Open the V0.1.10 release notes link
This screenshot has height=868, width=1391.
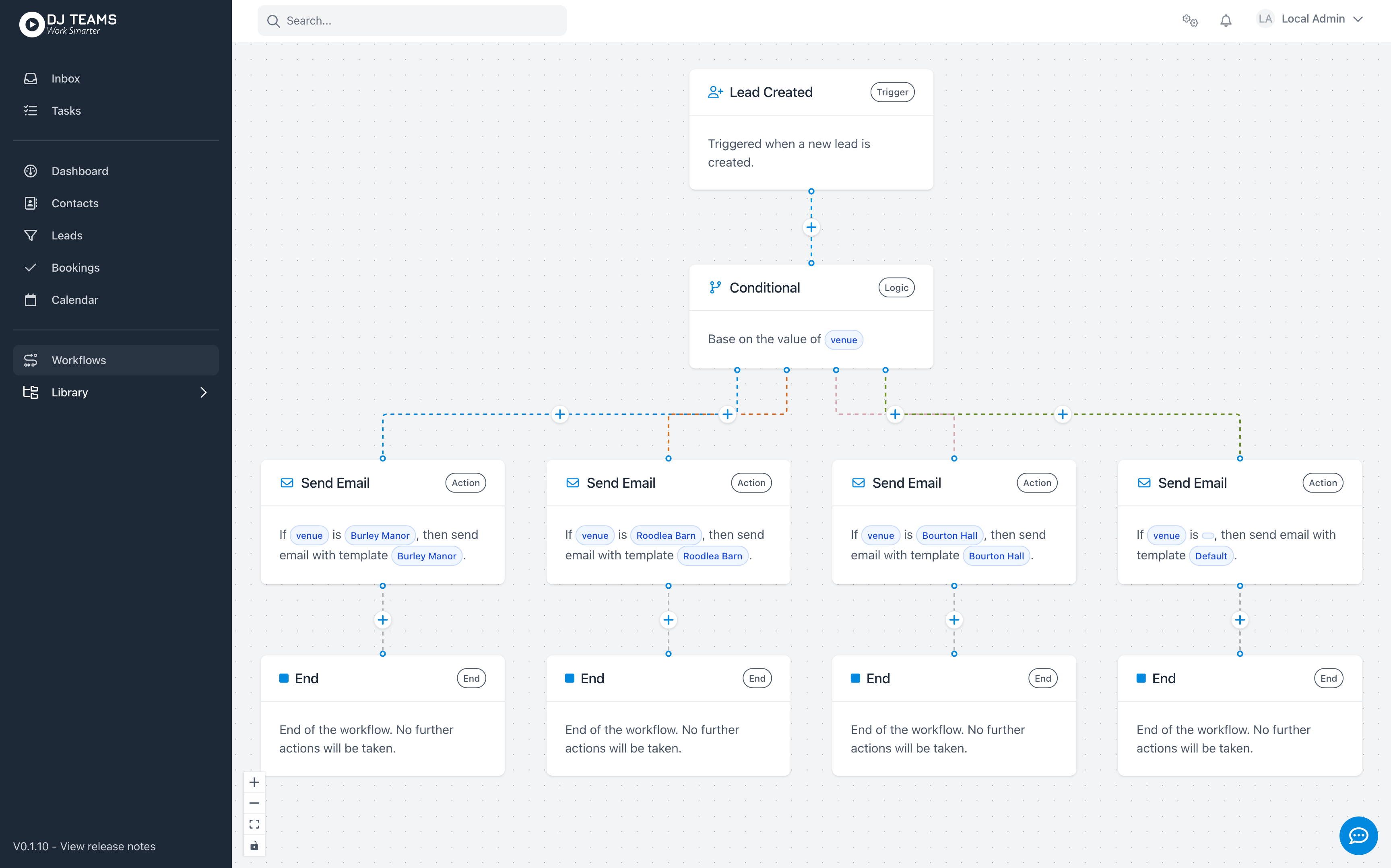[85, 846]
